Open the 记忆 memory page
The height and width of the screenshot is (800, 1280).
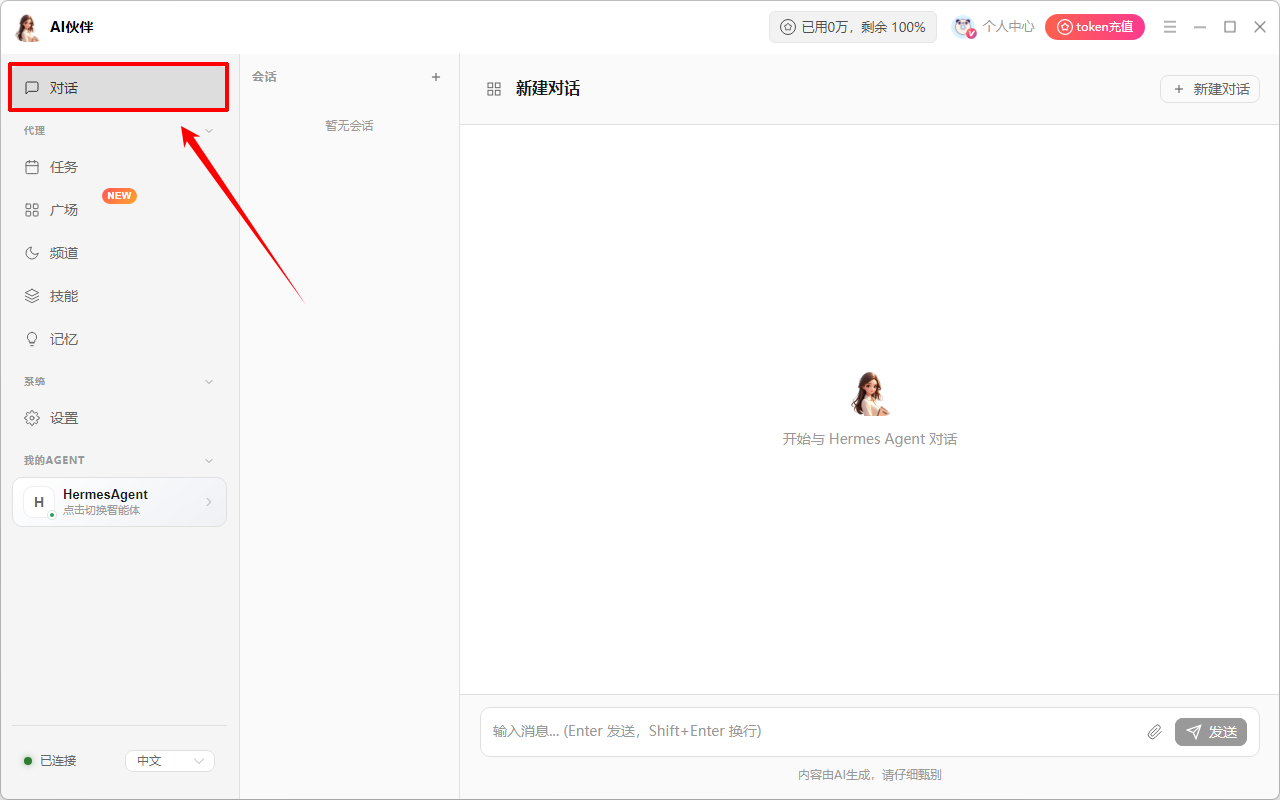119,339
